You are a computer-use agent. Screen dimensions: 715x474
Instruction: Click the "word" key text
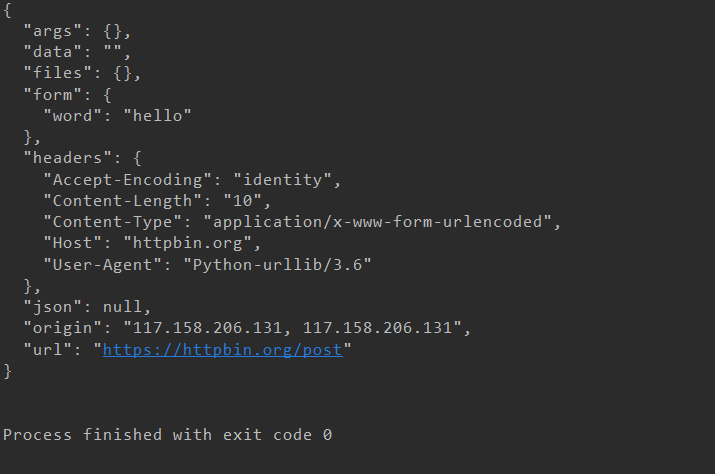click(x=72, y=116)
